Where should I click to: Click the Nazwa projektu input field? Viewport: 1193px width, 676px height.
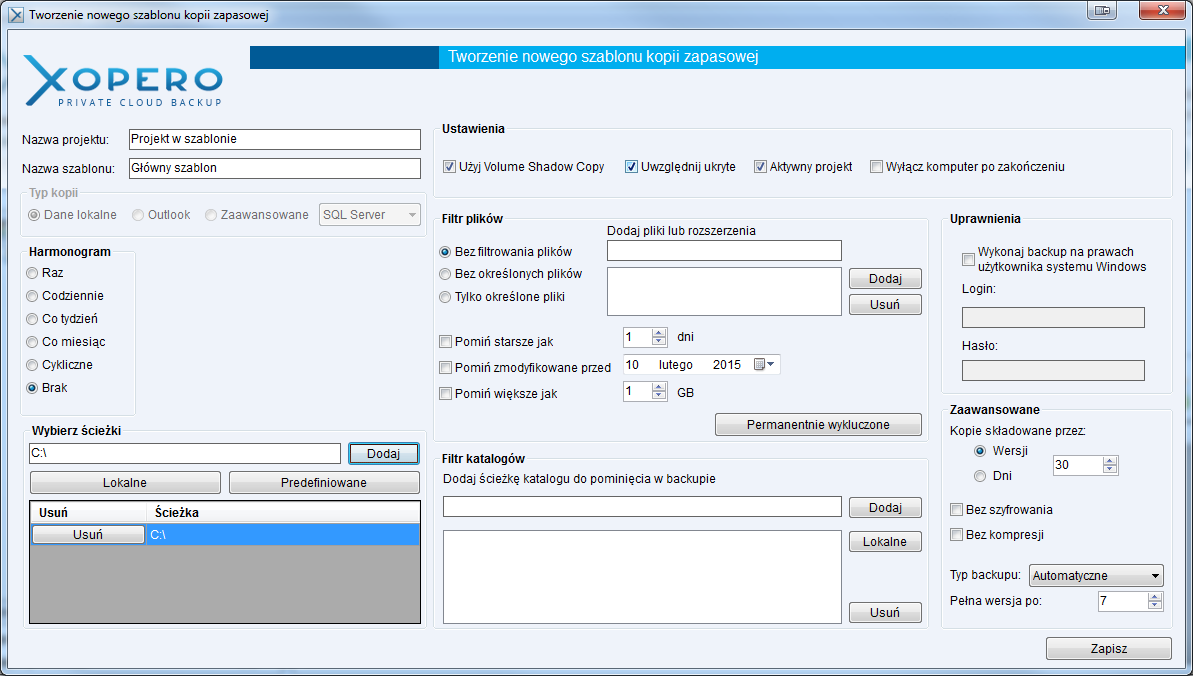pyautogui.click(x=275, y=139)
